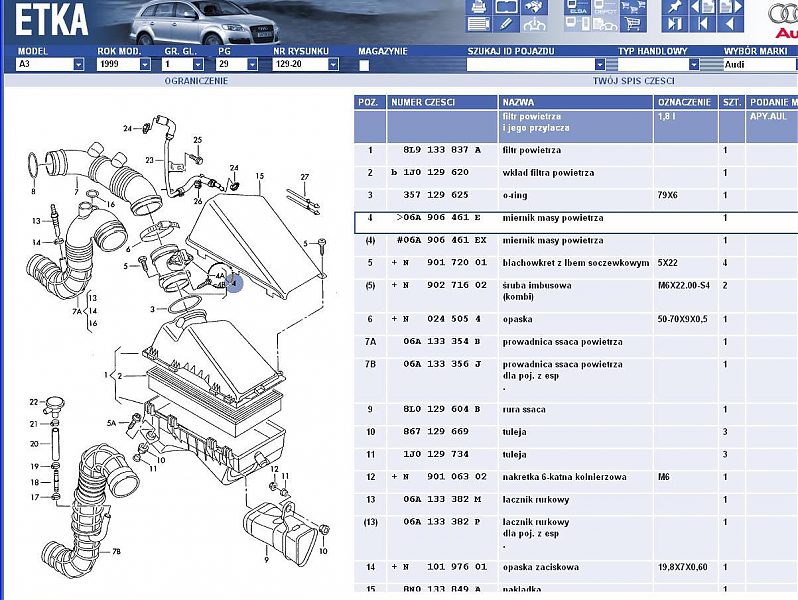Click the greyed car-with-arrow icon
The height and width of the screenshot is (600, 798).
tap(534, 23)
